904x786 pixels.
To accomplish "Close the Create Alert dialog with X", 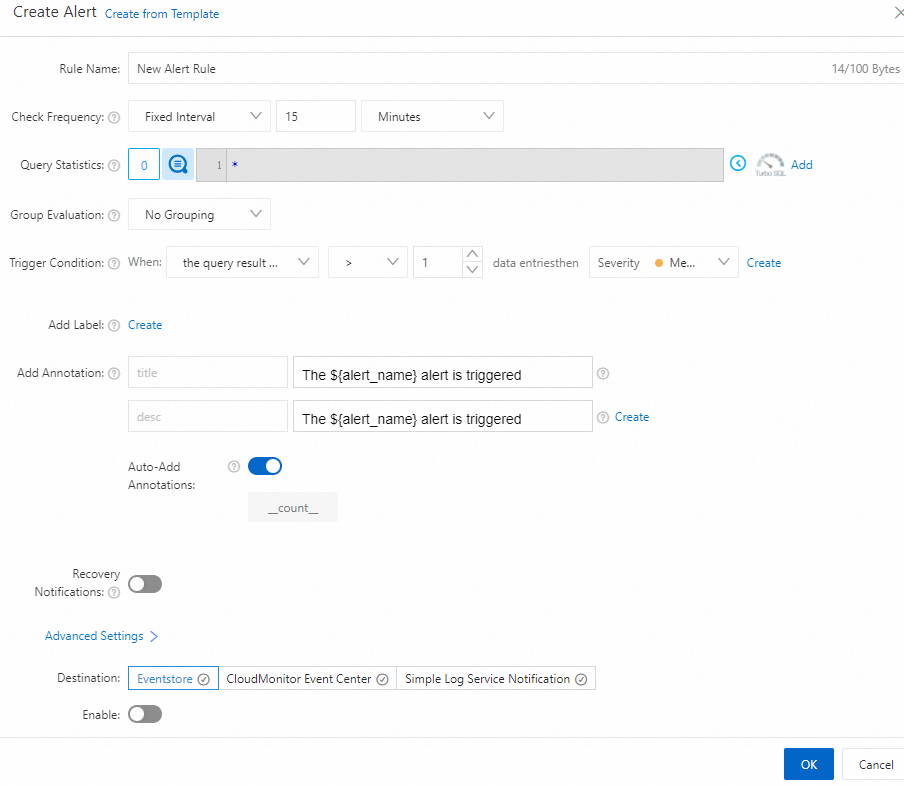I will click(898, 13).
